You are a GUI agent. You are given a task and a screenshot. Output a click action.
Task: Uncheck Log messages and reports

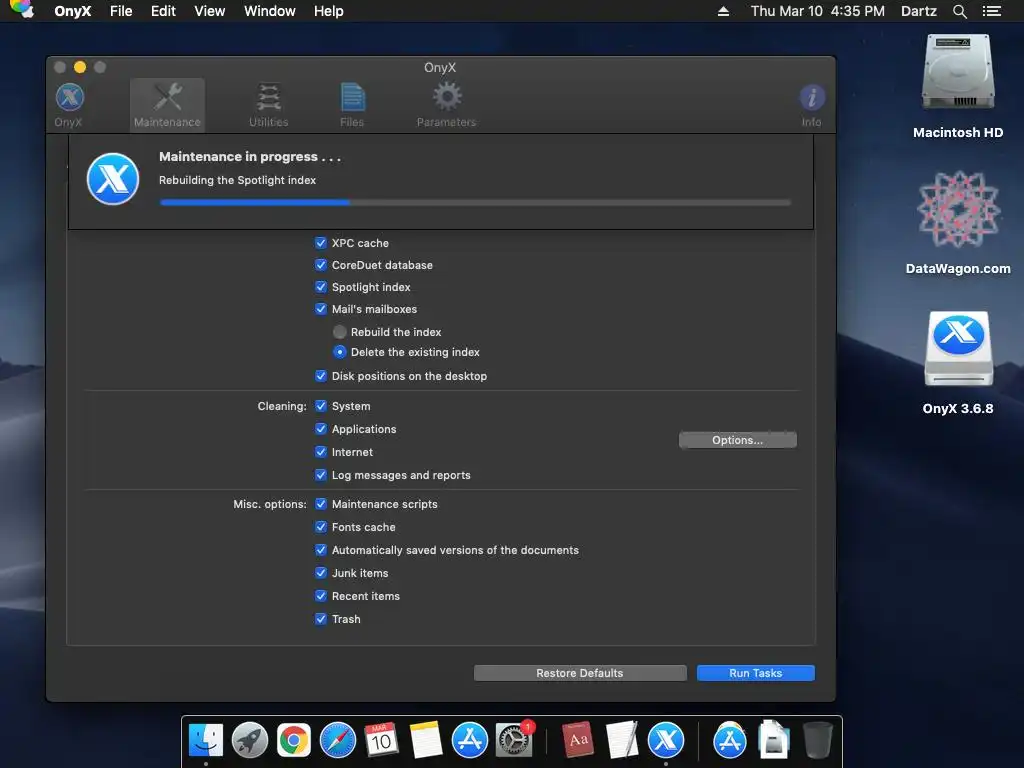point(321,475)
